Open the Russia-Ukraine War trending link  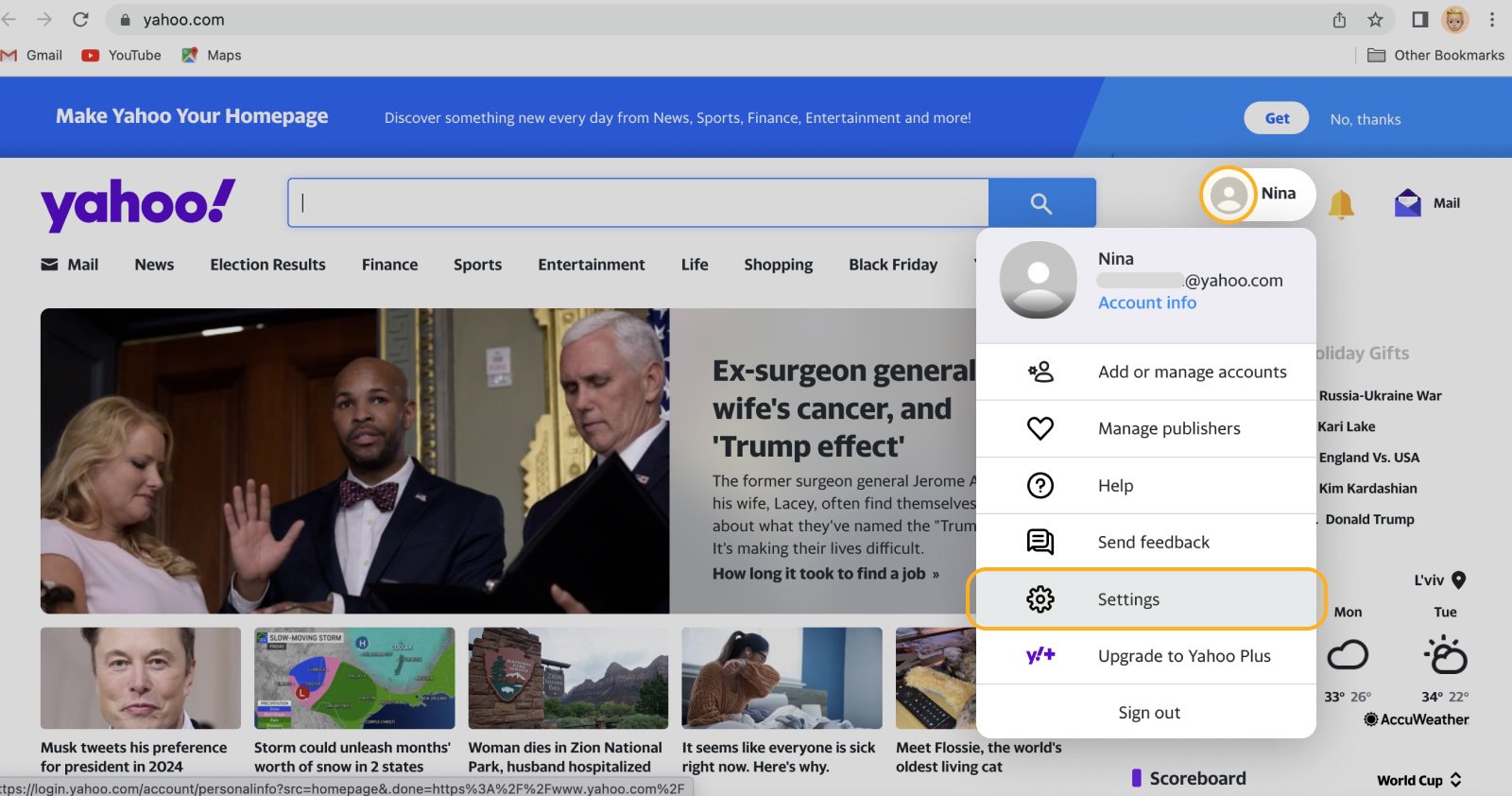click(1380, 395)
